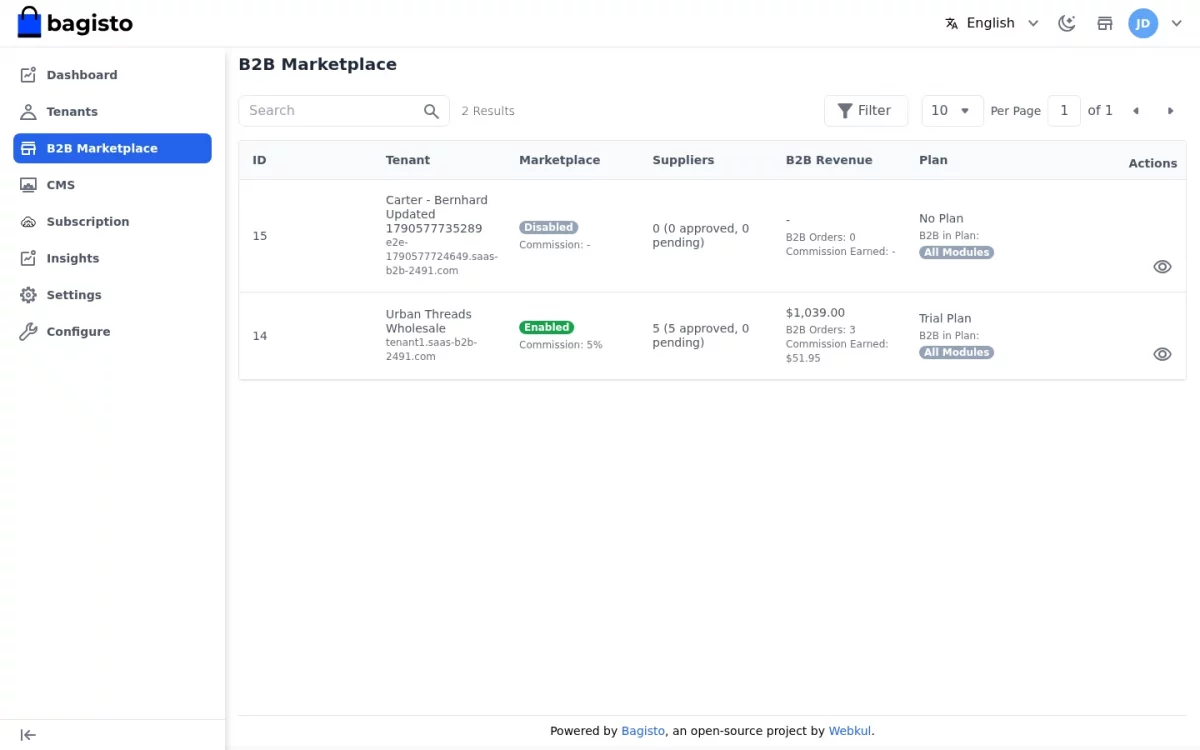
Task: Click the Commission Earned: $51.95 text
Action: click(837, 351)
